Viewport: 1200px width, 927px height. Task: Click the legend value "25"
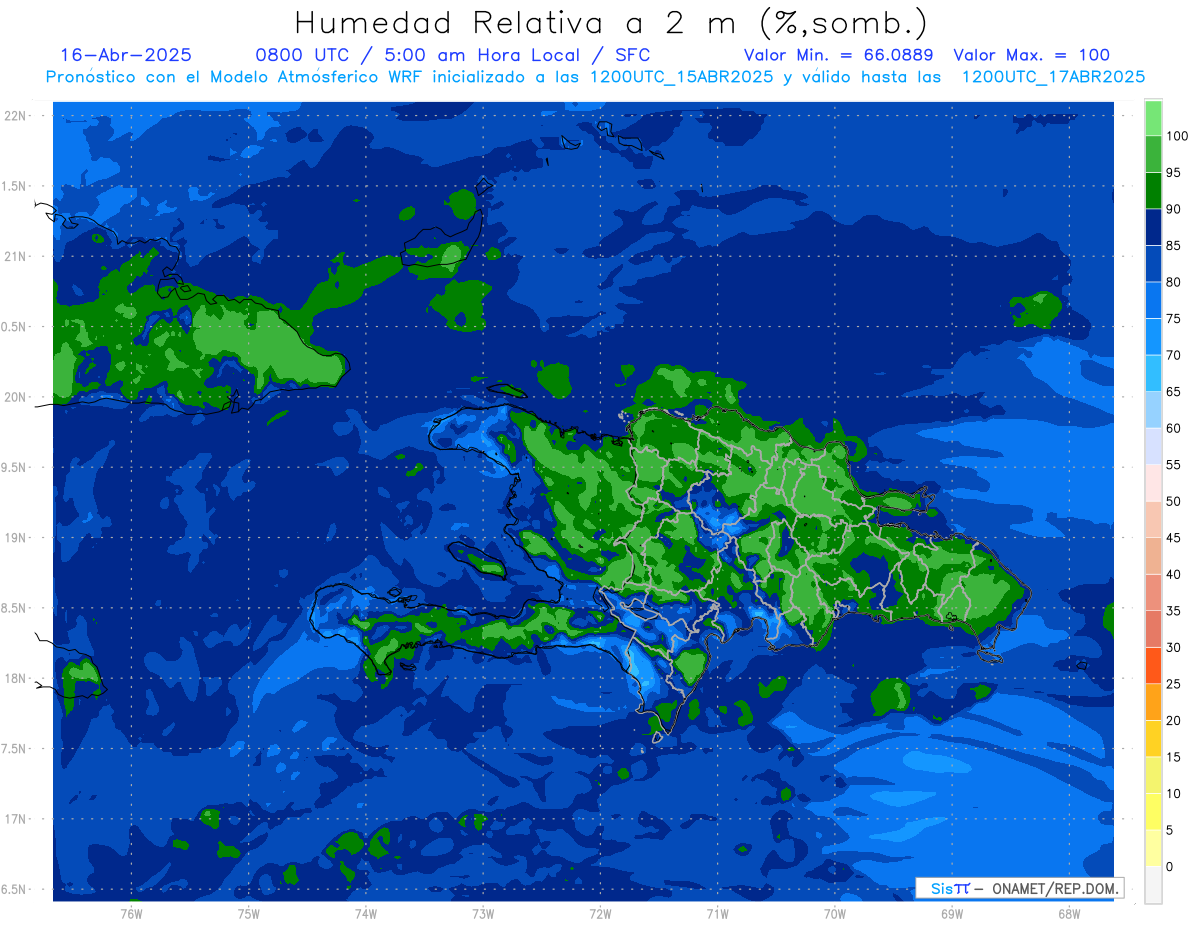1173,684
